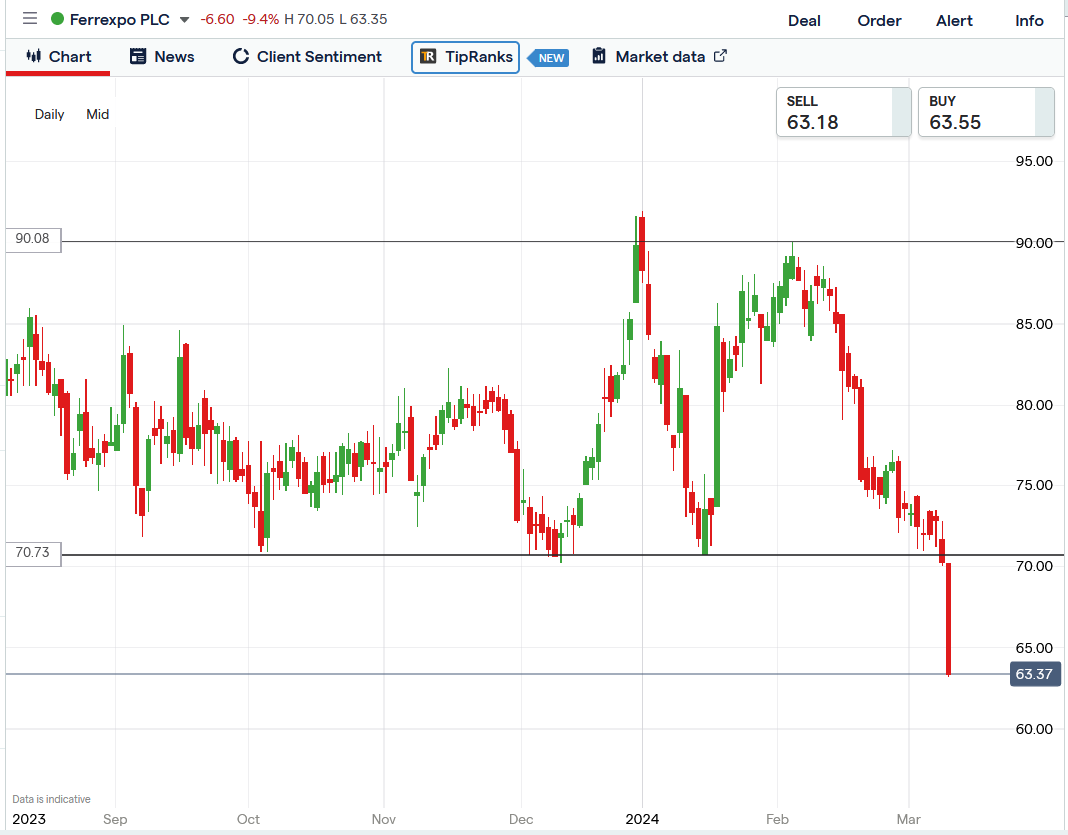This screenshot has width=1068, height=835.
Task: Open the Market data tab
Action: (x=659, y=57)
